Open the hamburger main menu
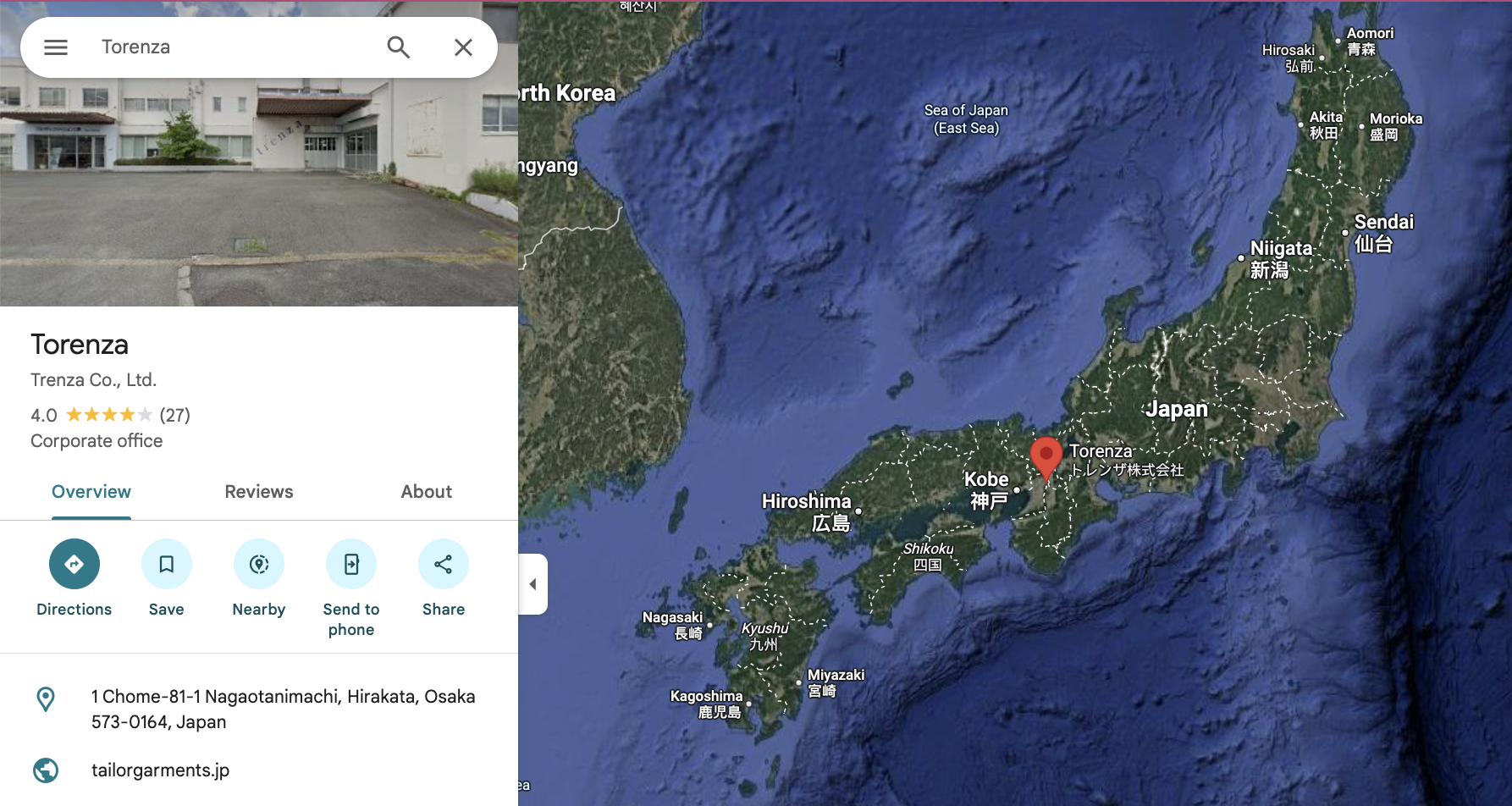 click(x=56, y=47)
